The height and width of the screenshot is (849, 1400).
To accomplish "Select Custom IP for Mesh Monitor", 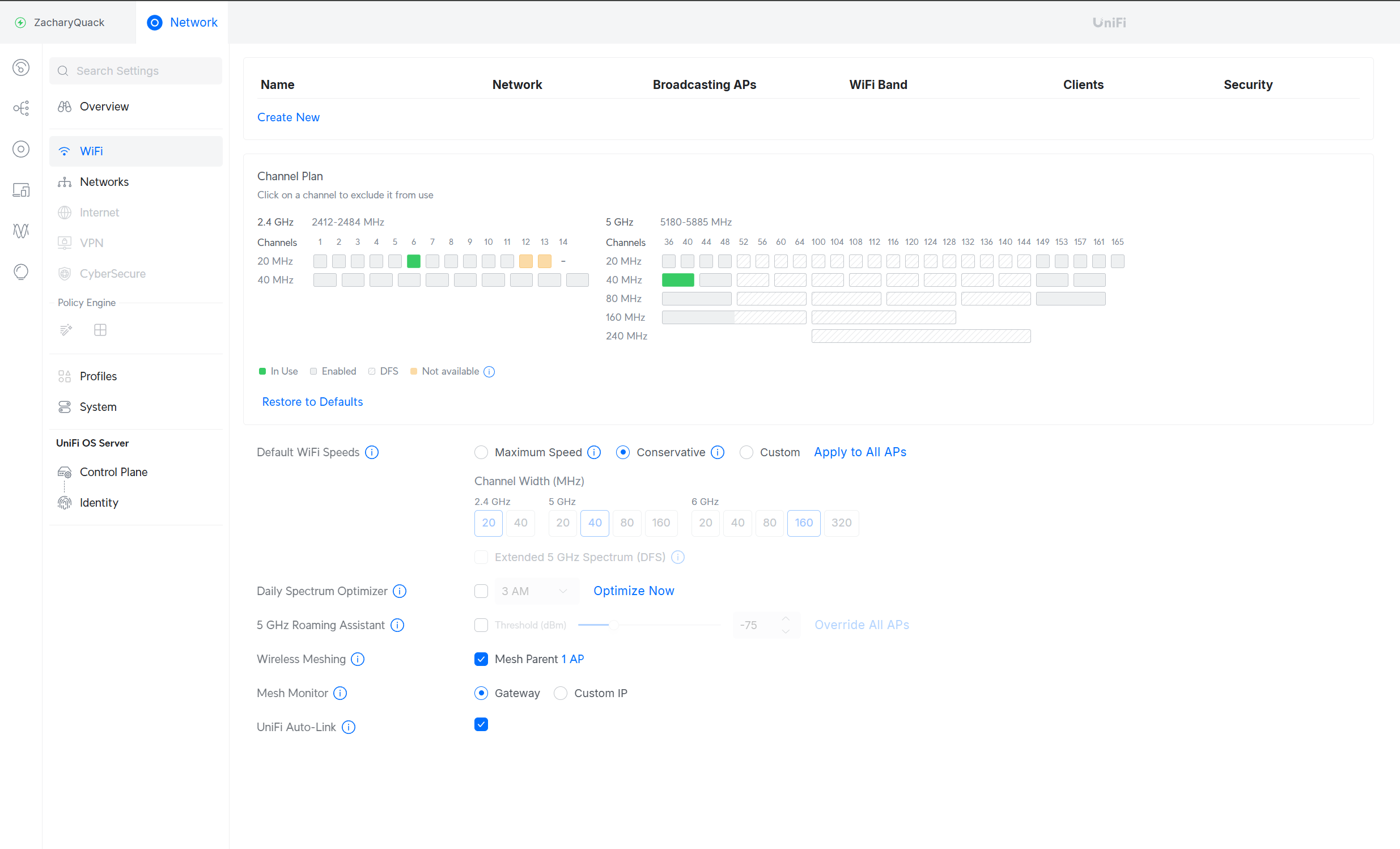I will click(x=561, y=693).
